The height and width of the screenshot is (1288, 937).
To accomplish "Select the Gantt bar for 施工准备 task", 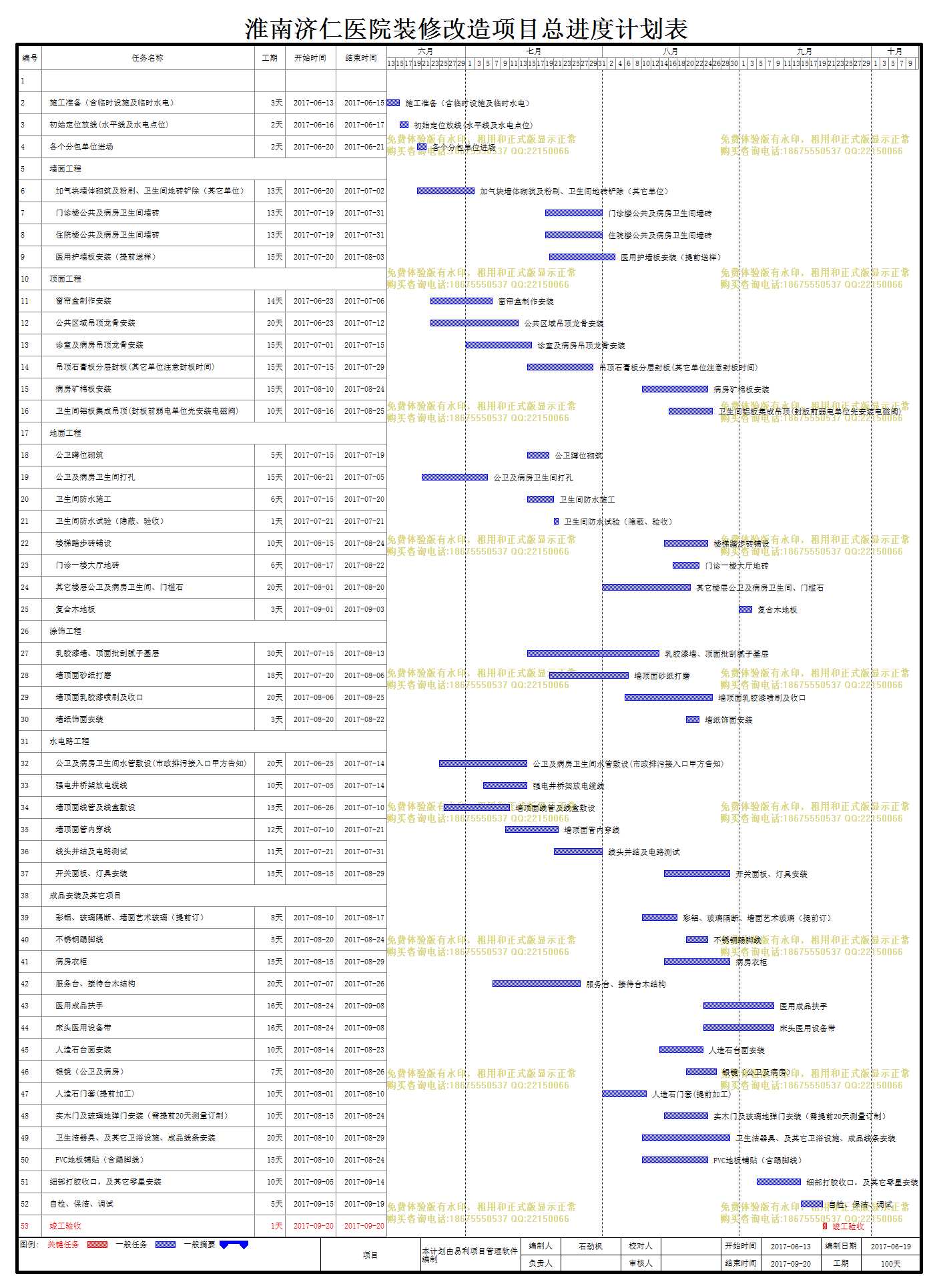I will click(393, 103).
